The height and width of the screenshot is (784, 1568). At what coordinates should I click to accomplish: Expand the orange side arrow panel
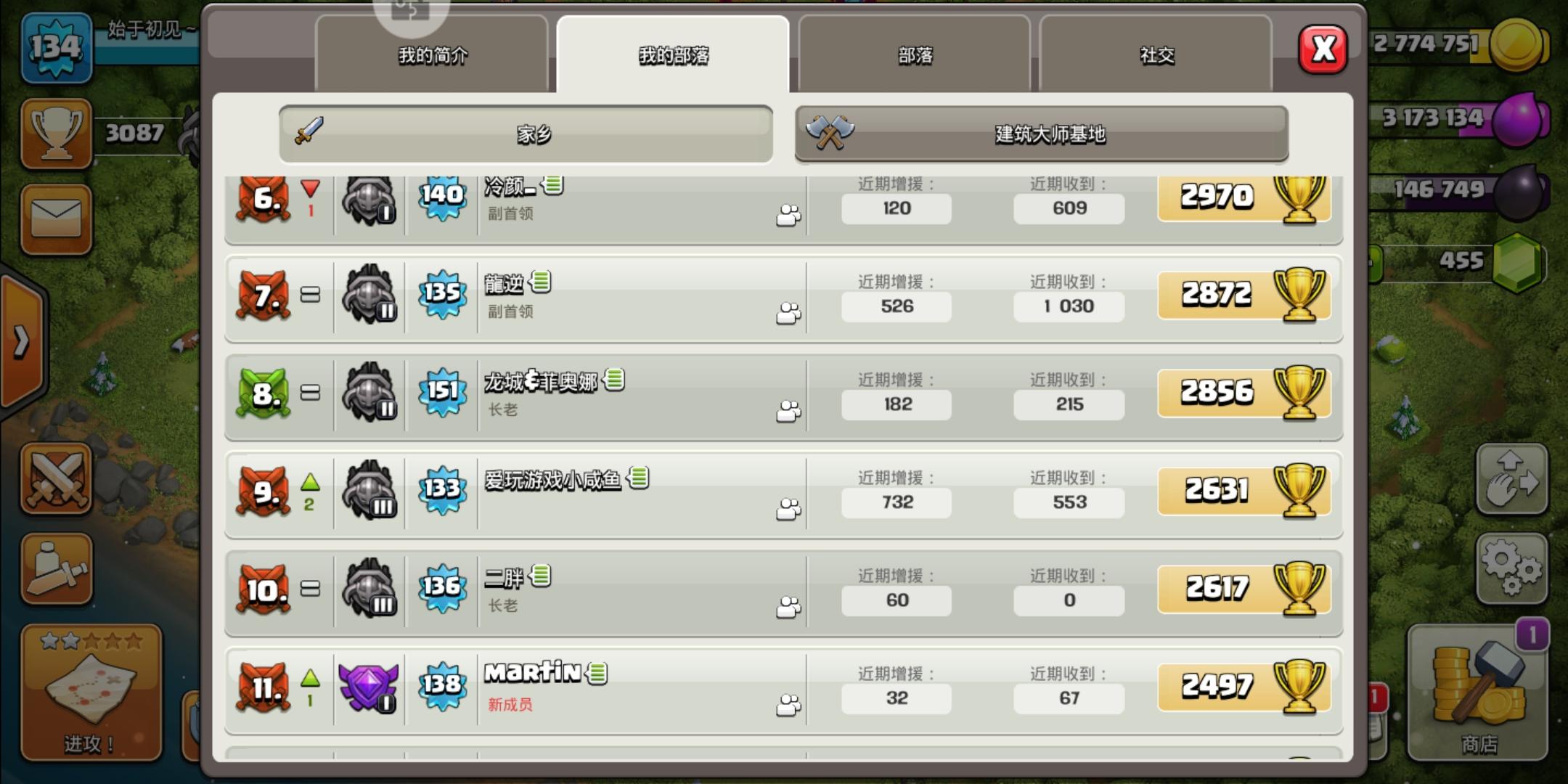(22, 341)
